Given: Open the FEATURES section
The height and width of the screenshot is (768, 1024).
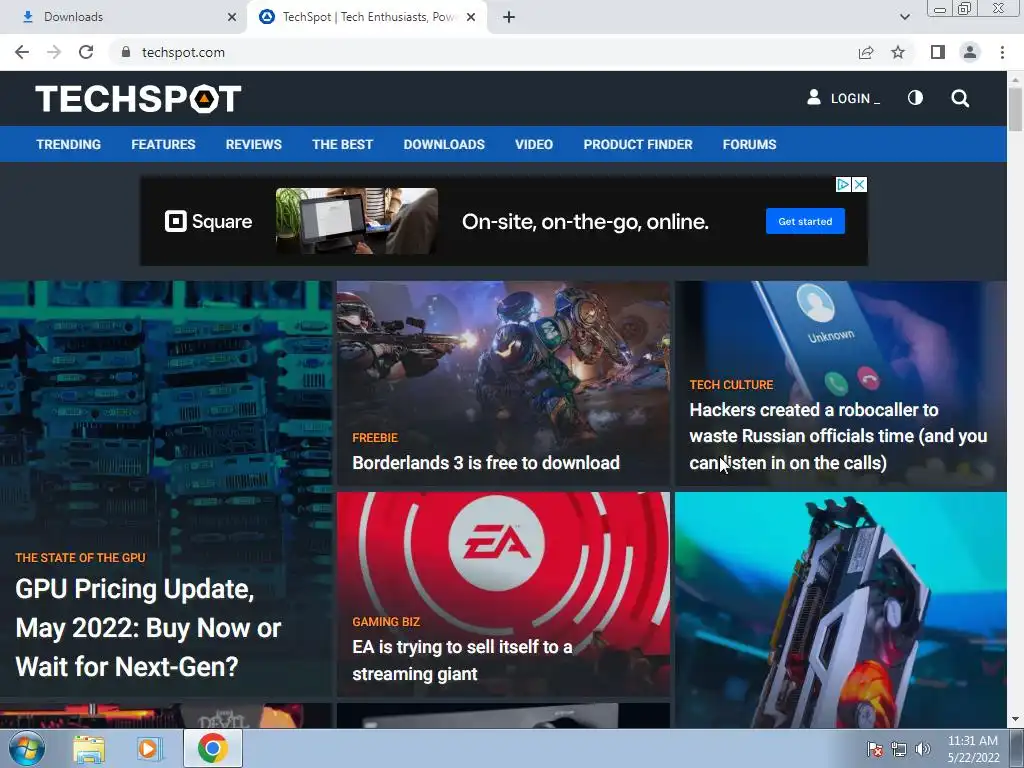Looking at the screenshot, I should pyautogui.click(x=163, y=144).
